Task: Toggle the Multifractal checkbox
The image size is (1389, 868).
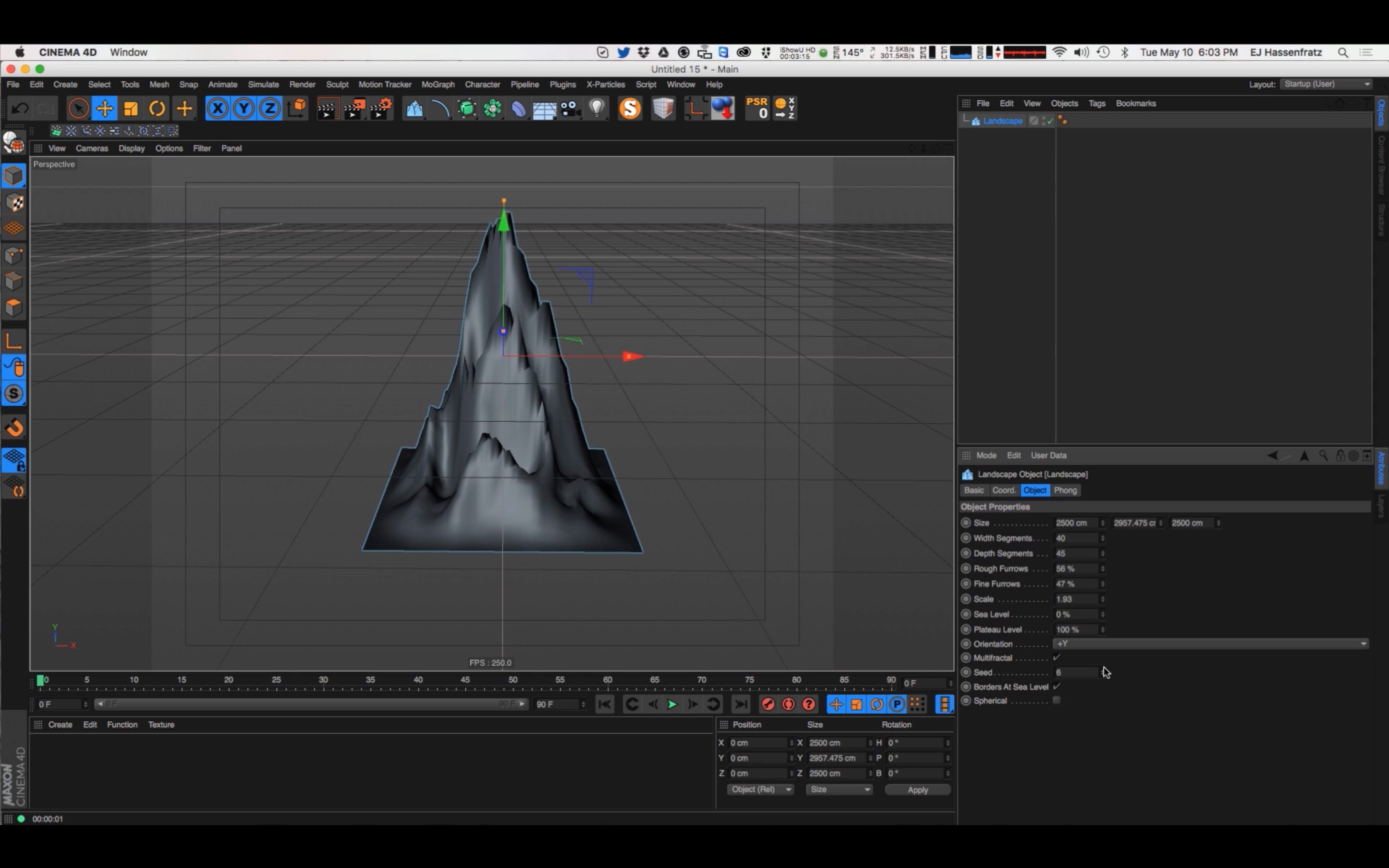Action: tap(1057, 657)
